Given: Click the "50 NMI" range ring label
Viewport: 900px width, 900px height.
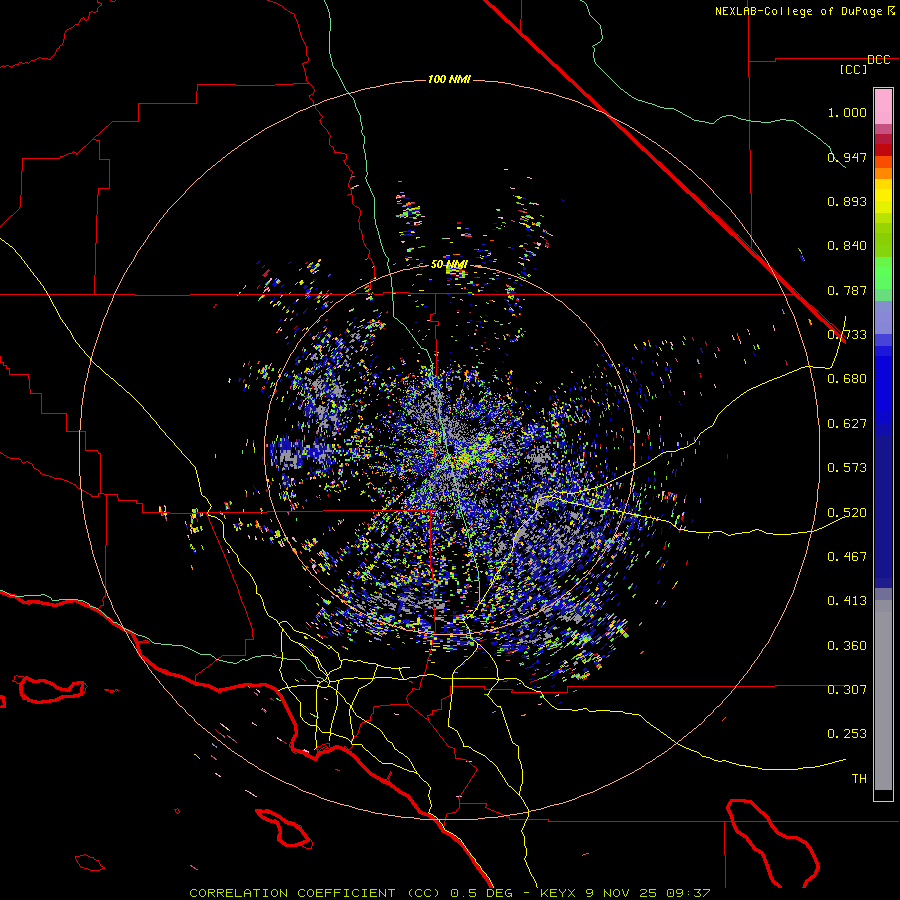Looking at the screenshot, I should (x=449, y=265).
